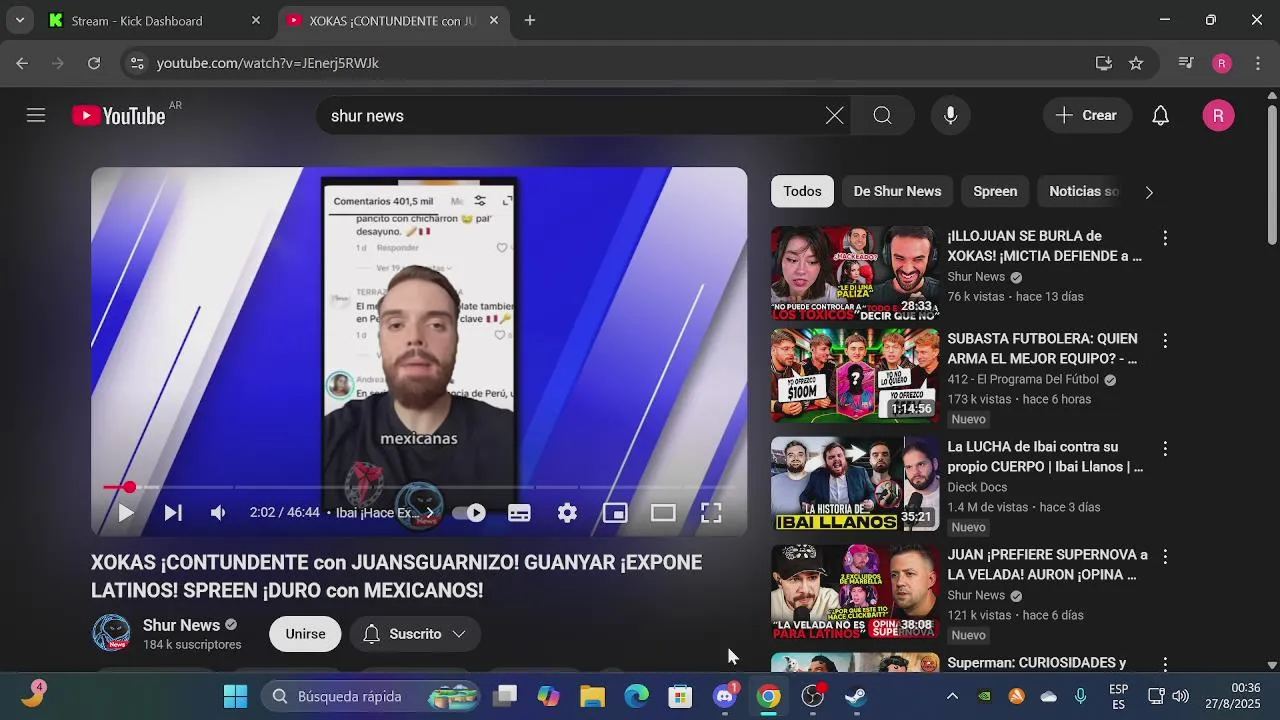
Task: Open Chrome three-dot menu
Action: click(x=1256, y=63)
